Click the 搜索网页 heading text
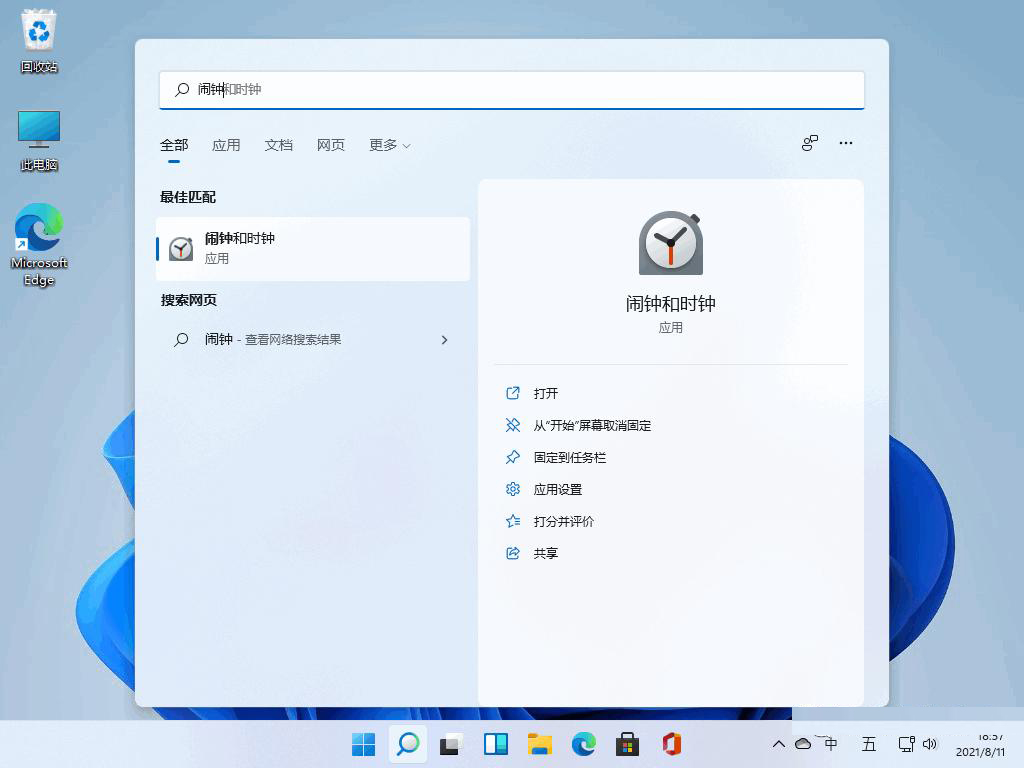The image size is (1024, 768). pos(189,300)
